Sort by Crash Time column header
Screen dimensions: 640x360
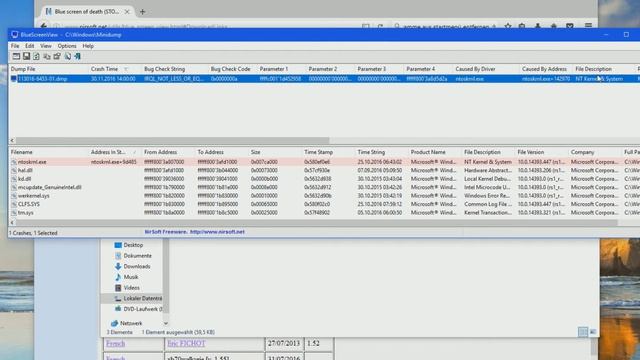click(x=115, y=69)
